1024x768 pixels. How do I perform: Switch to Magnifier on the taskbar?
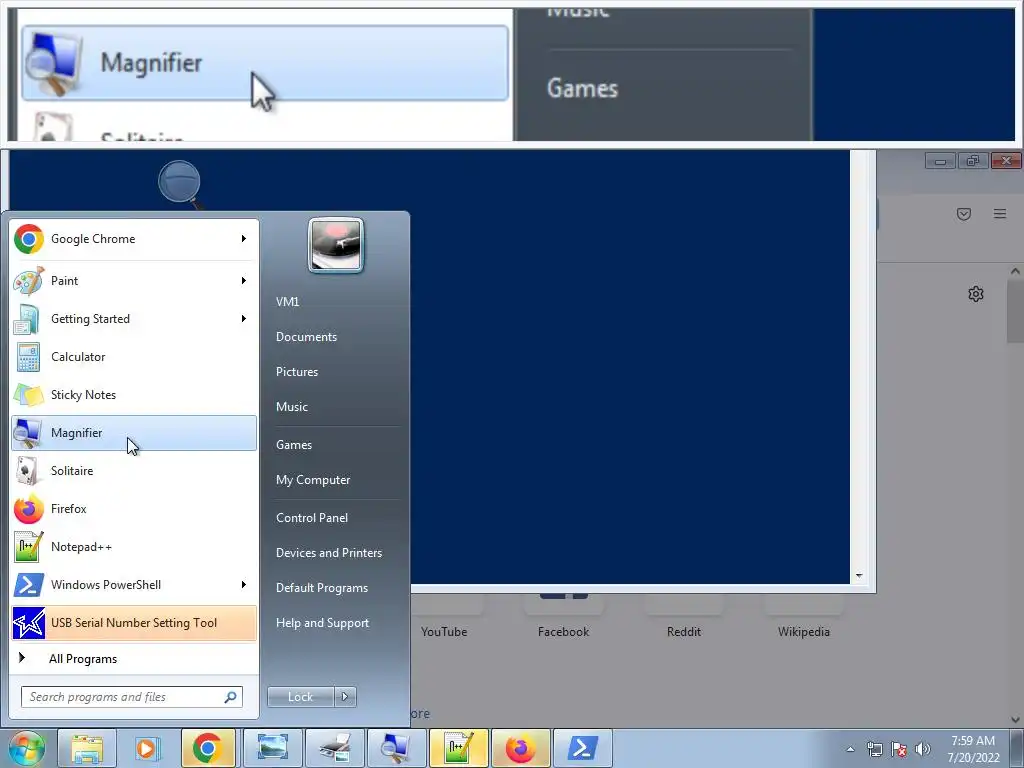pos(396,748)
